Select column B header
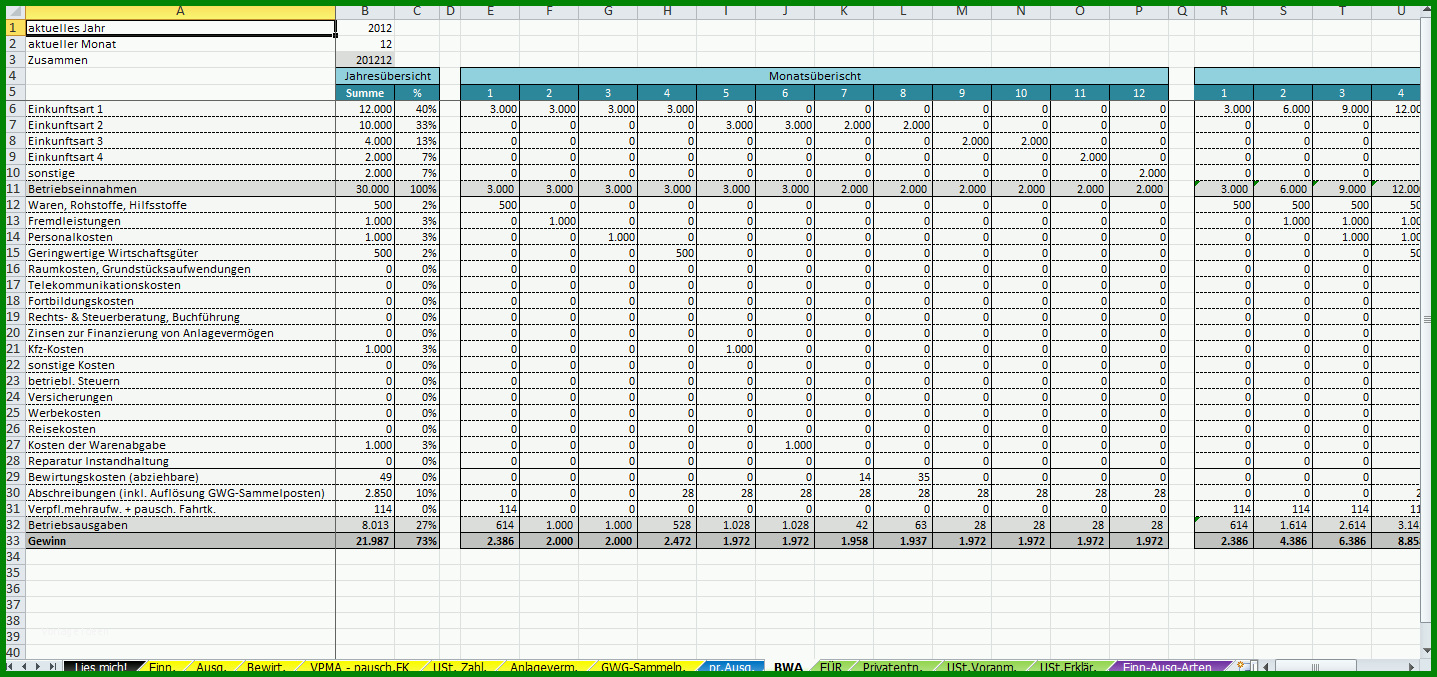Viewport: 1437px width, 677px height. (365, 11)
